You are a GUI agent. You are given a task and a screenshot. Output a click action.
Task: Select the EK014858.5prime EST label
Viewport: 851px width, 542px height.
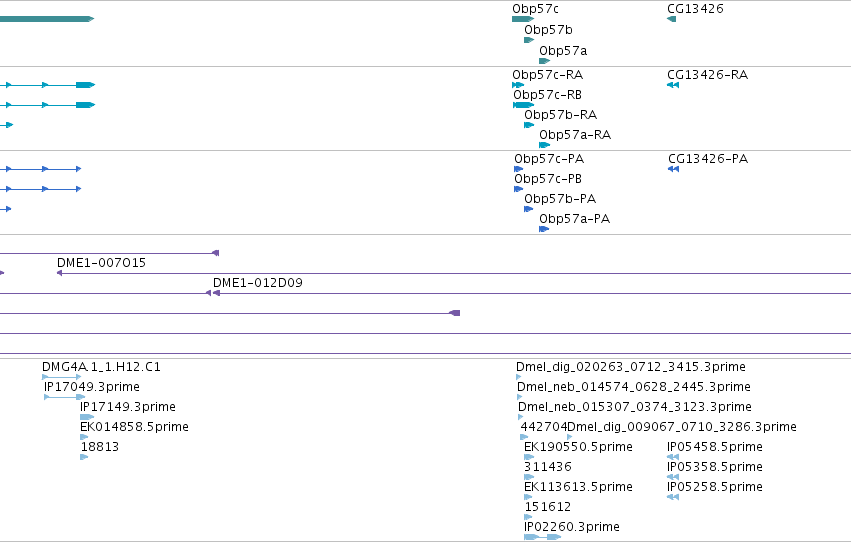[x=135, y=428]
